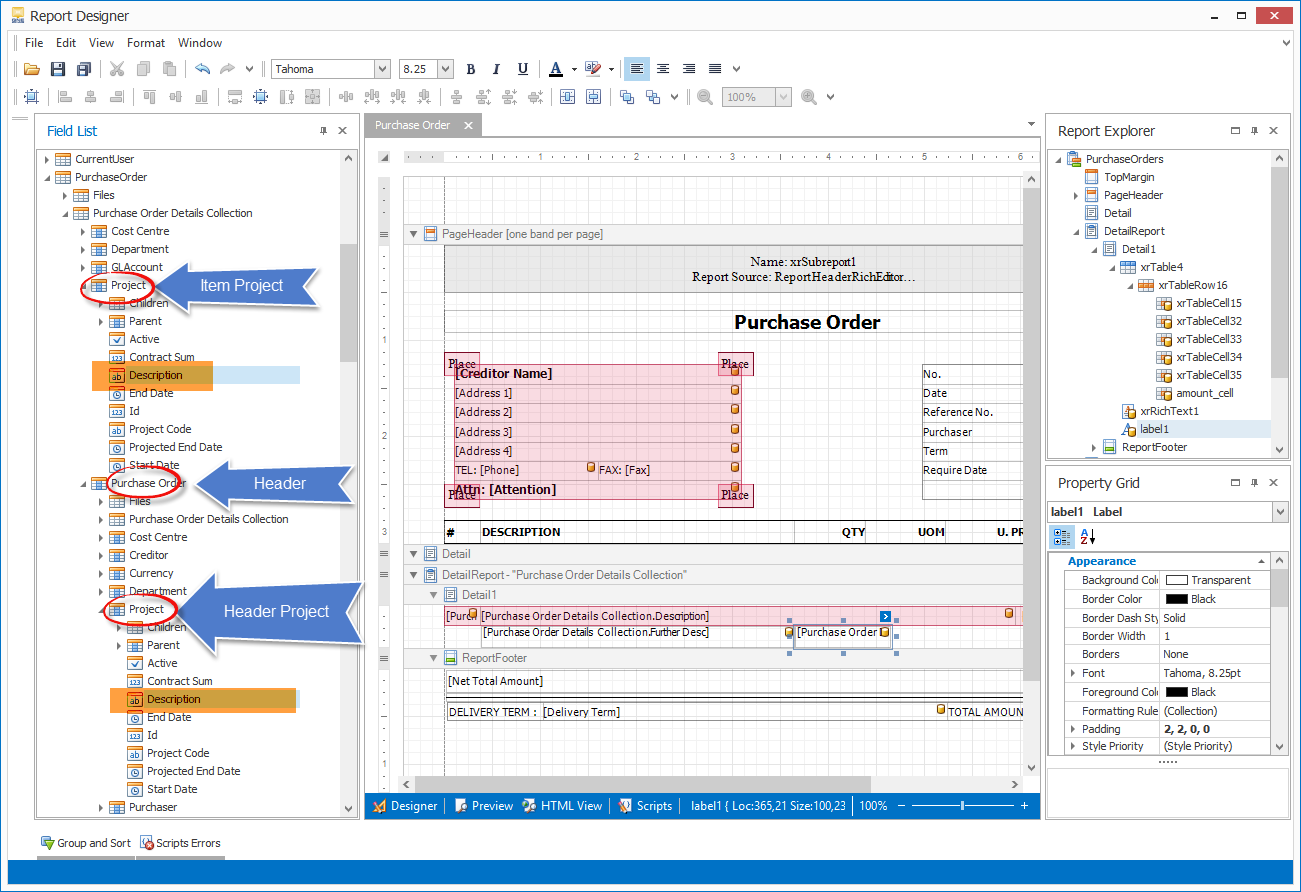1301x892 pixels.
Task: Click the Font Color button
Action: [557, 69]
